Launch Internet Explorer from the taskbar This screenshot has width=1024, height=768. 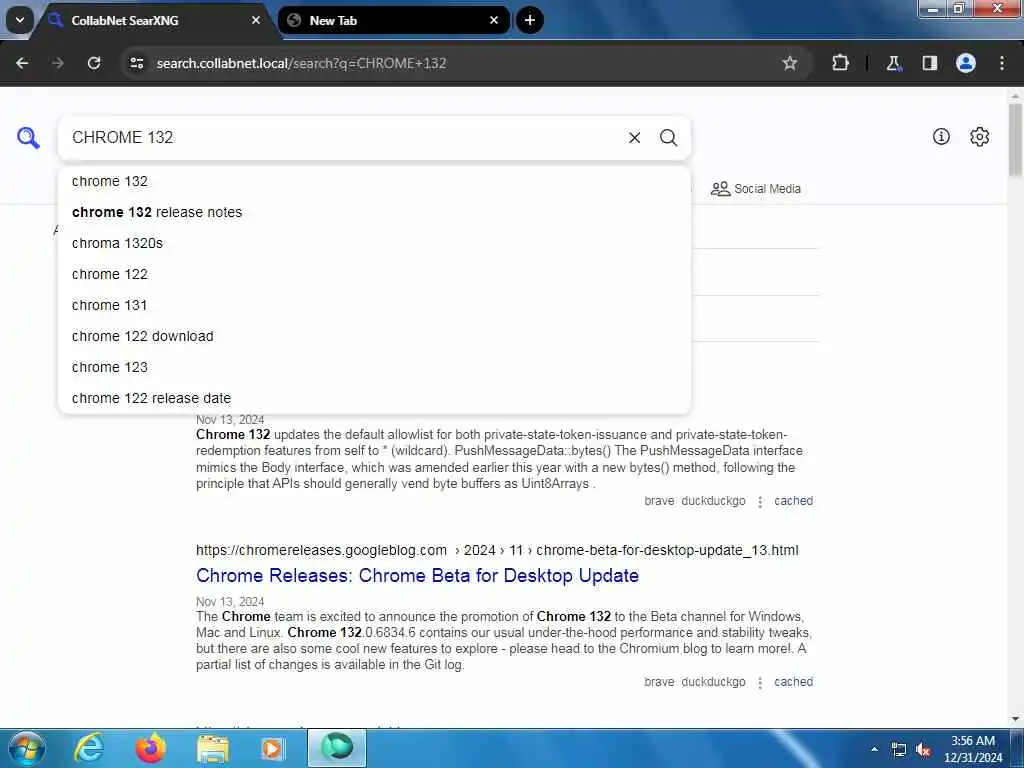[x=88, y=748]
